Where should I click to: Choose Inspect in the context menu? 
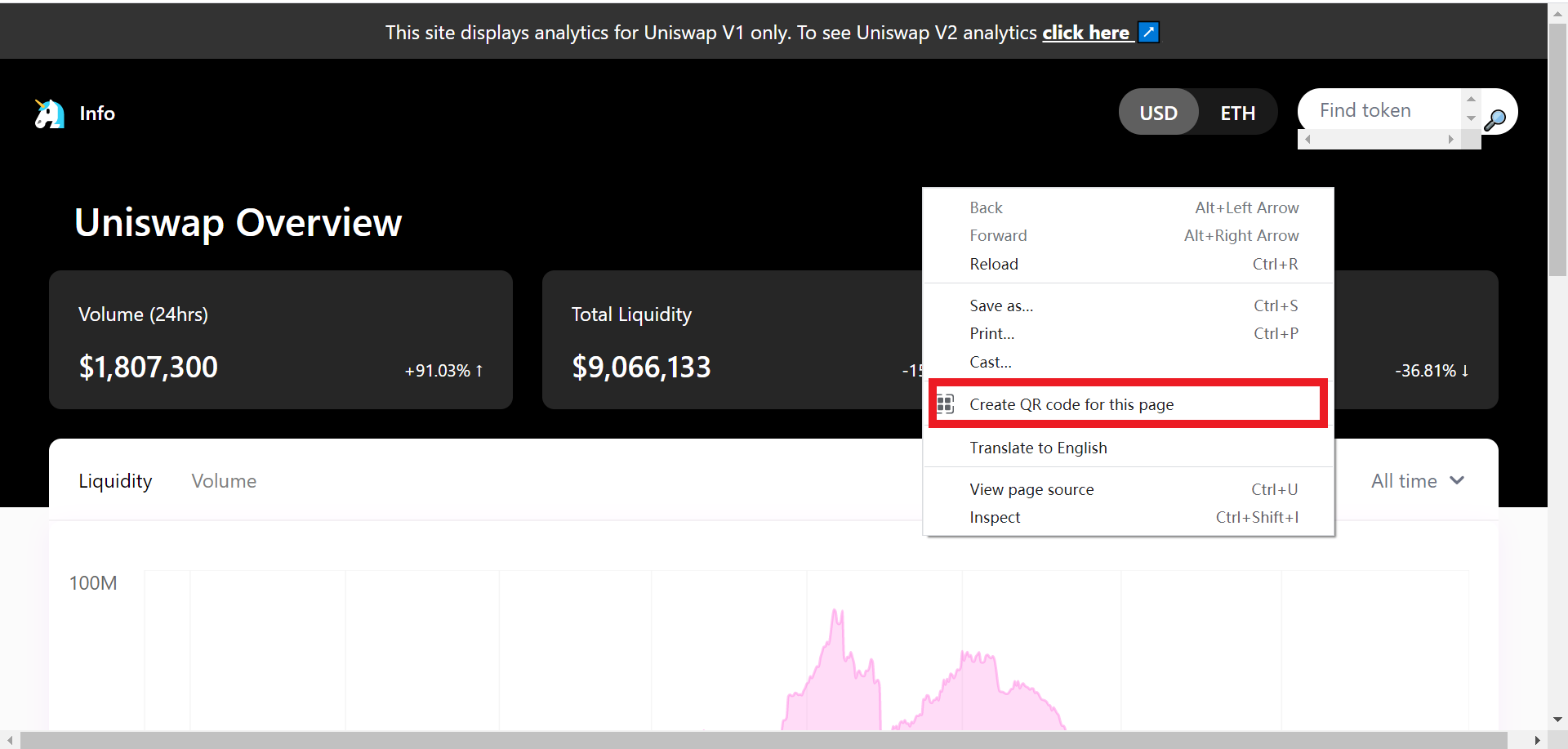coord(995,517)
